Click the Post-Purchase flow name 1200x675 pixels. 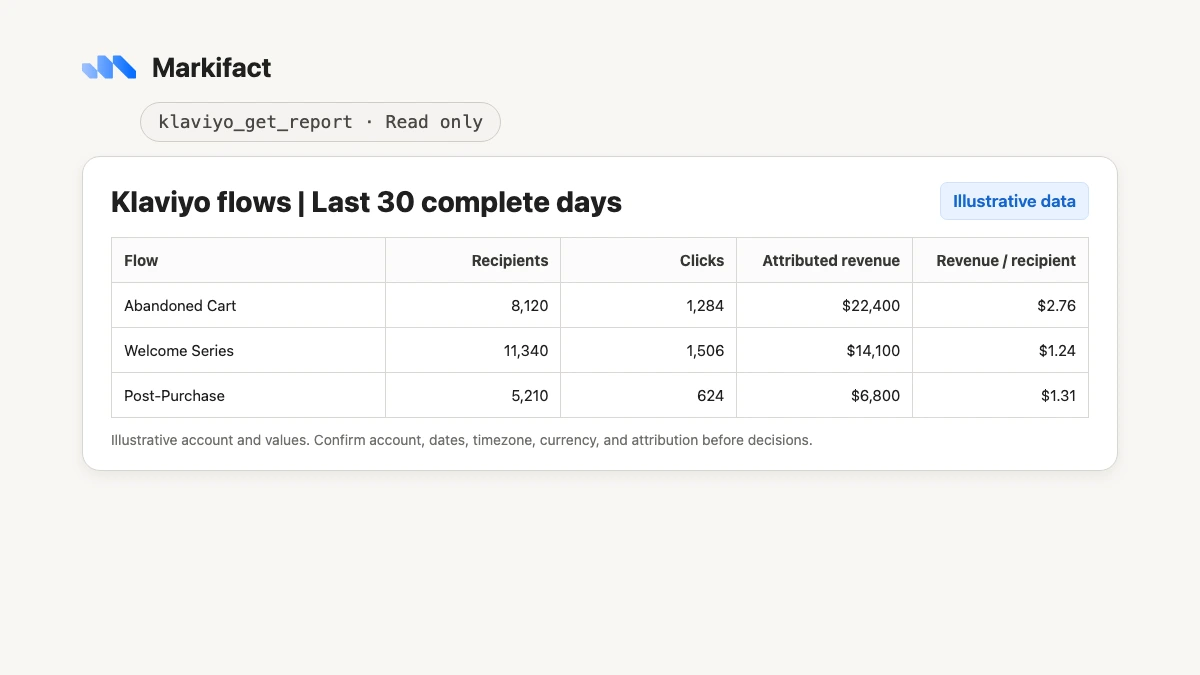[174, 396]
